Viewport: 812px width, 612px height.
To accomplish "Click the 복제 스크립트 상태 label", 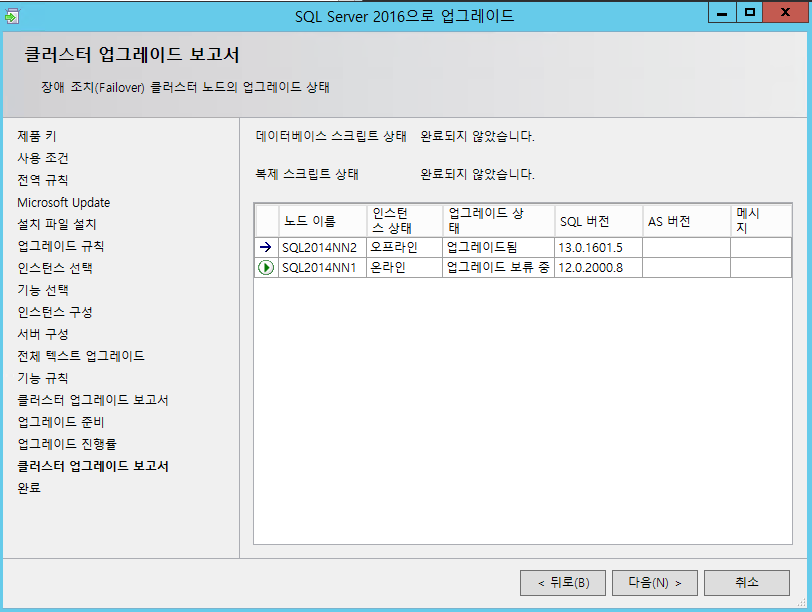I will coord(307,174).
